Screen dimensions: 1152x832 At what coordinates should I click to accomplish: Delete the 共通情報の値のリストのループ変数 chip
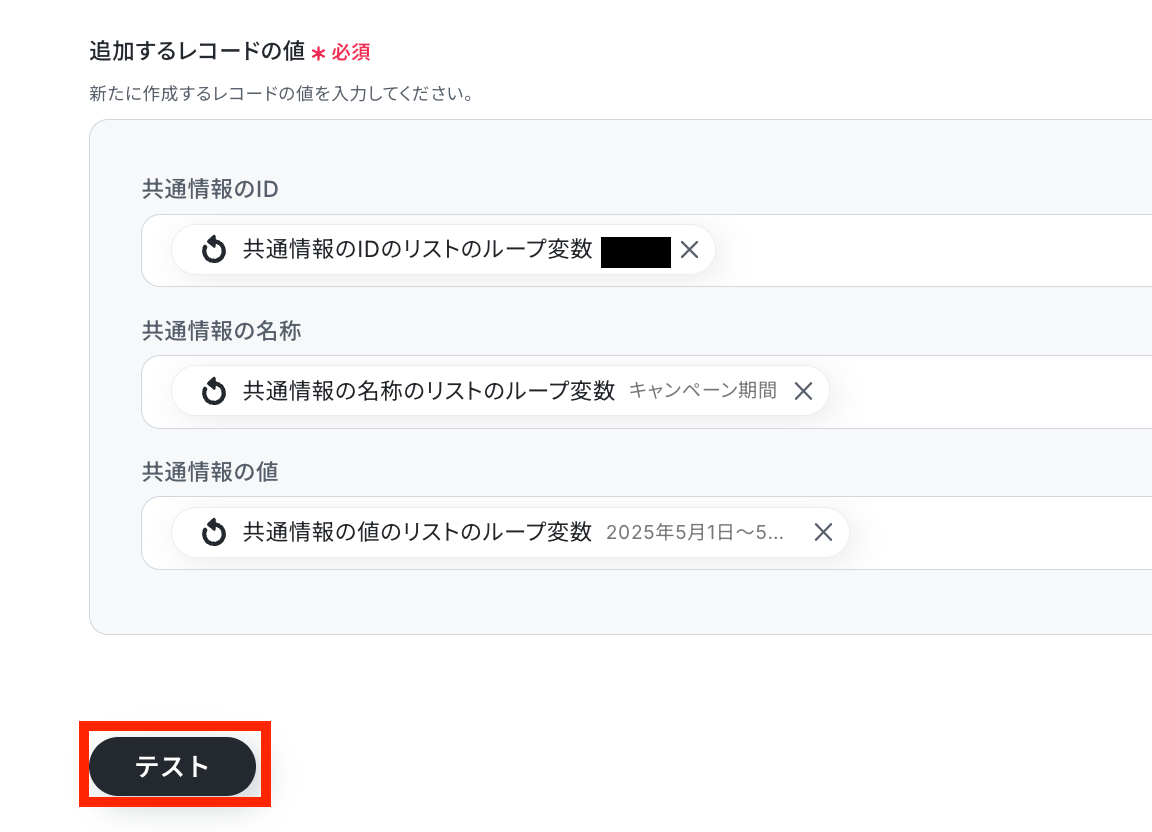tap(823, 532)
